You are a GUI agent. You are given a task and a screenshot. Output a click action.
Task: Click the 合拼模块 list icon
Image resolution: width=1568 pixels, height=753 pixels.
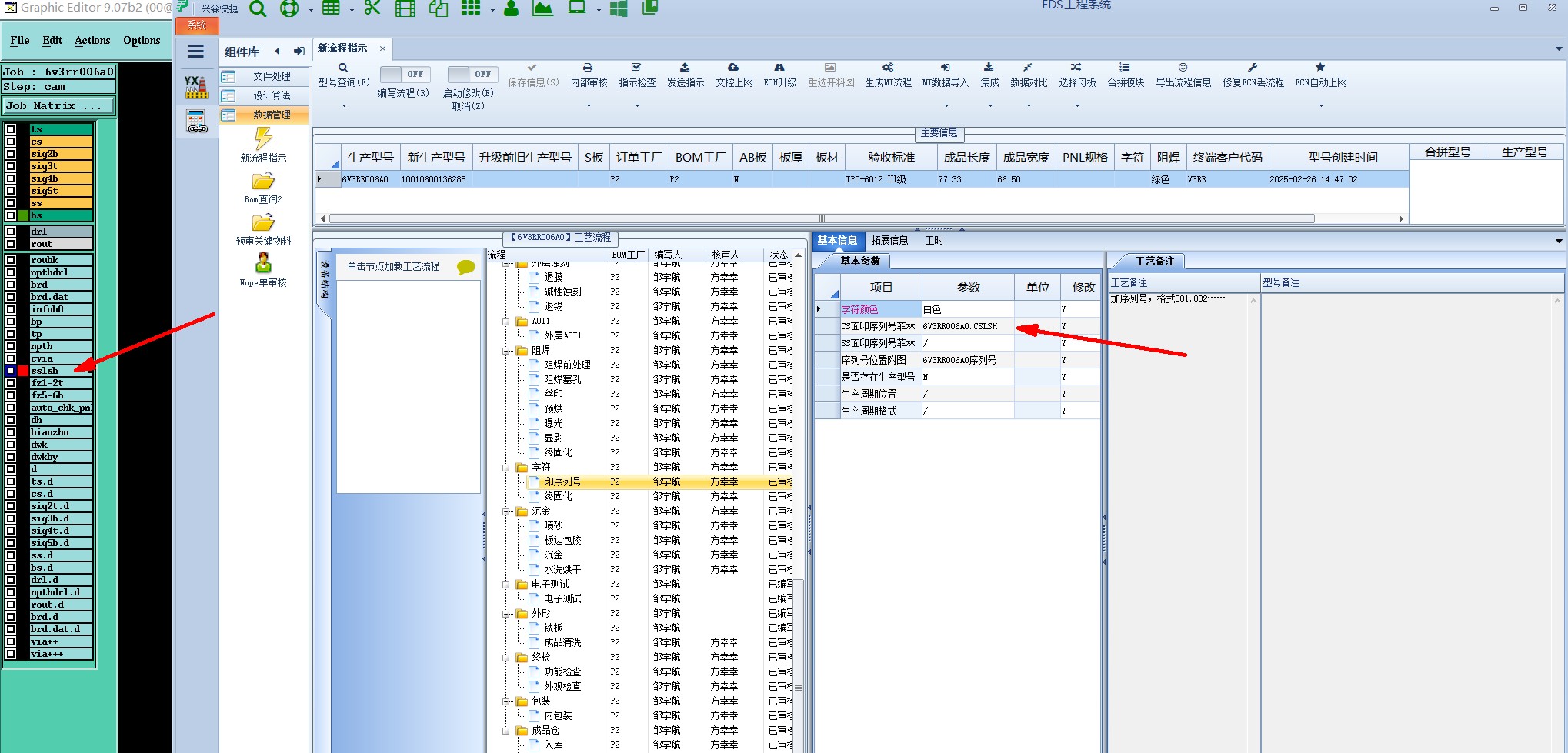click(x=1125, y=68)
